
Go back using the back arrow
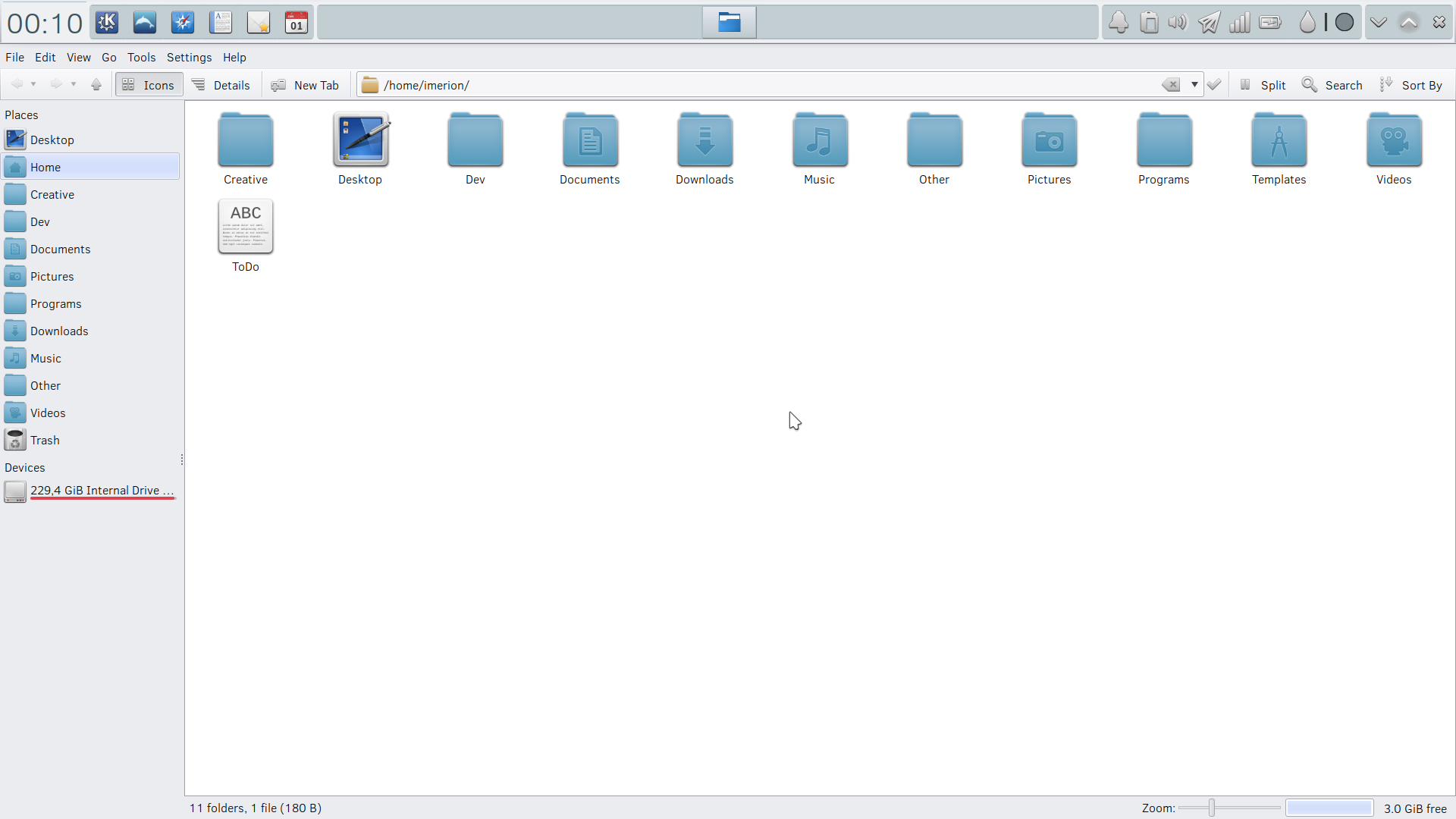(x=17, y=84)
